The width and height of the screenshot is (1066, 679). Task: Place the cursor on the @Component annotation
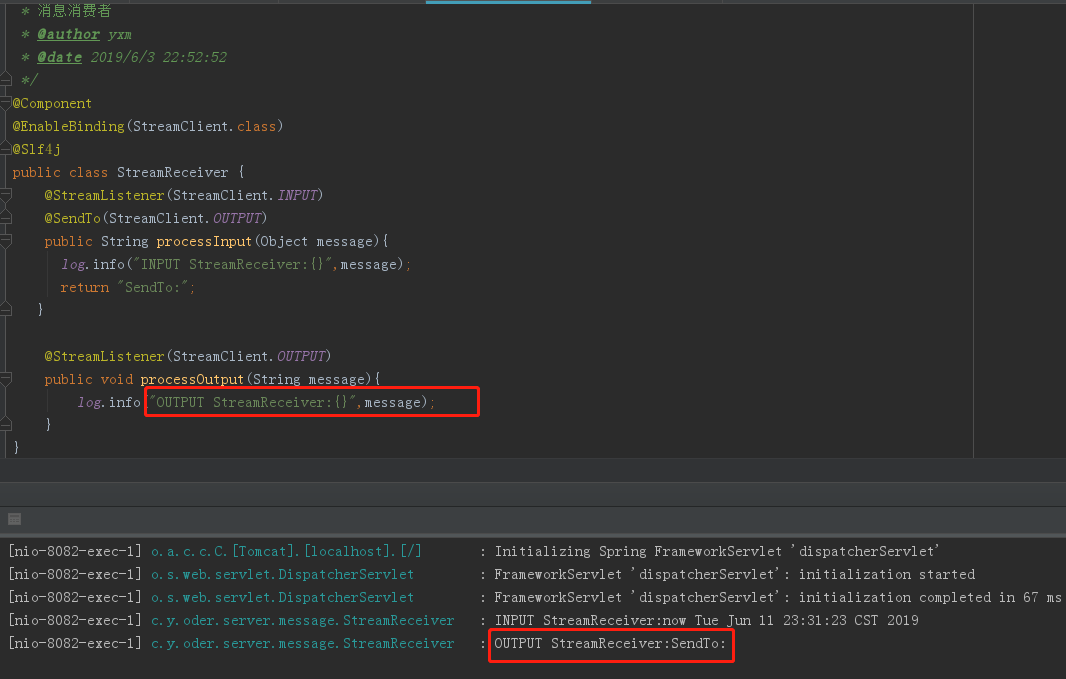coord(52,103)
